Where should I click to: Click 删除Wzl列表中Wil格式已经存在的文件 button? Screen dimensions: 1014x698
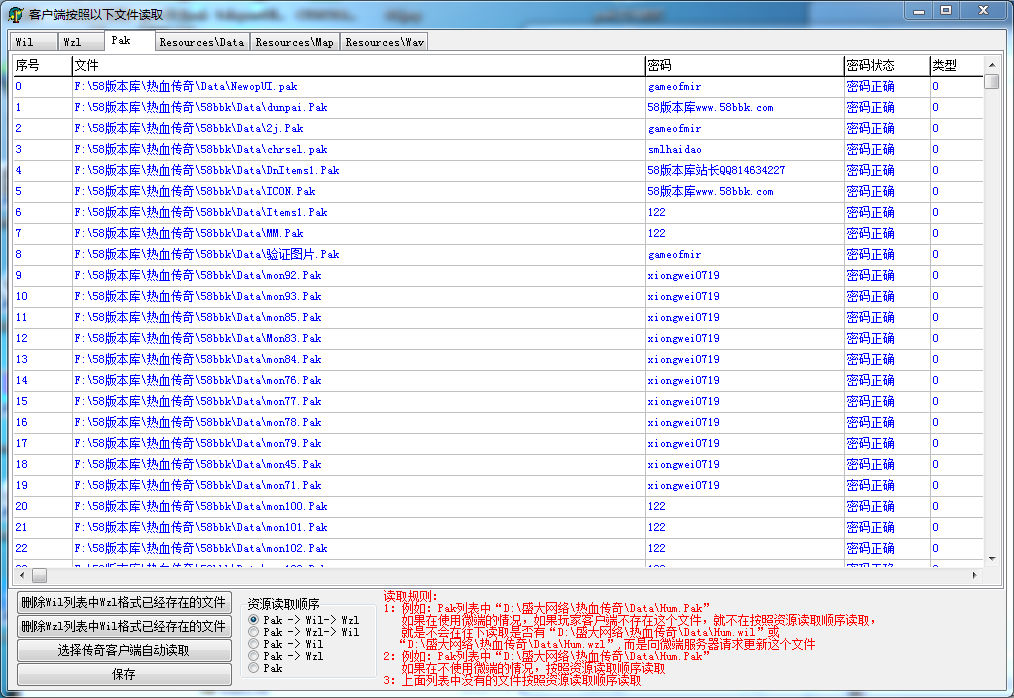pyautogui.click(x=124, y=626)
